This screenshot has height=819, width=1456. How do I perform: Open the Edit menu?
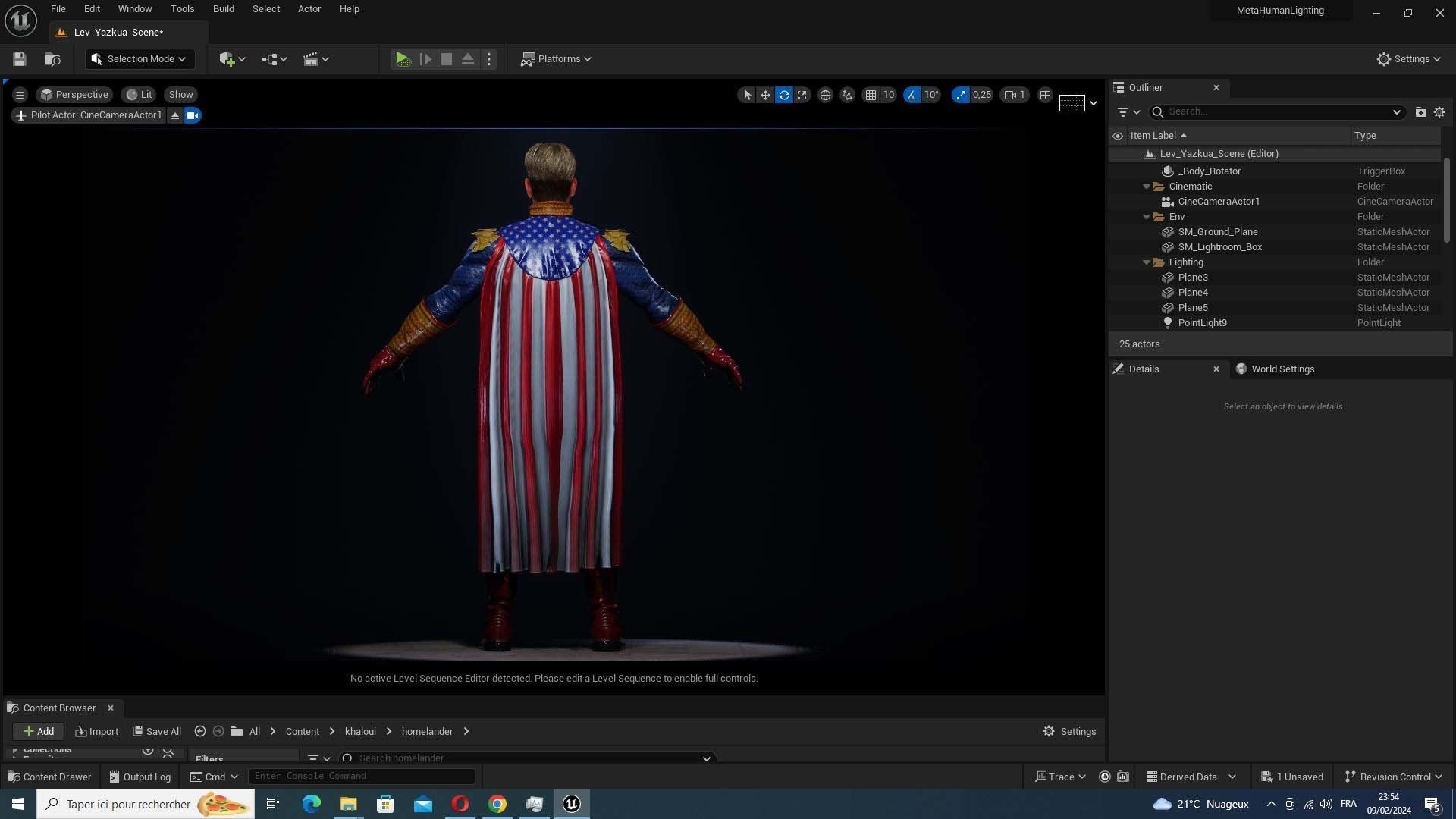(92, 9)
